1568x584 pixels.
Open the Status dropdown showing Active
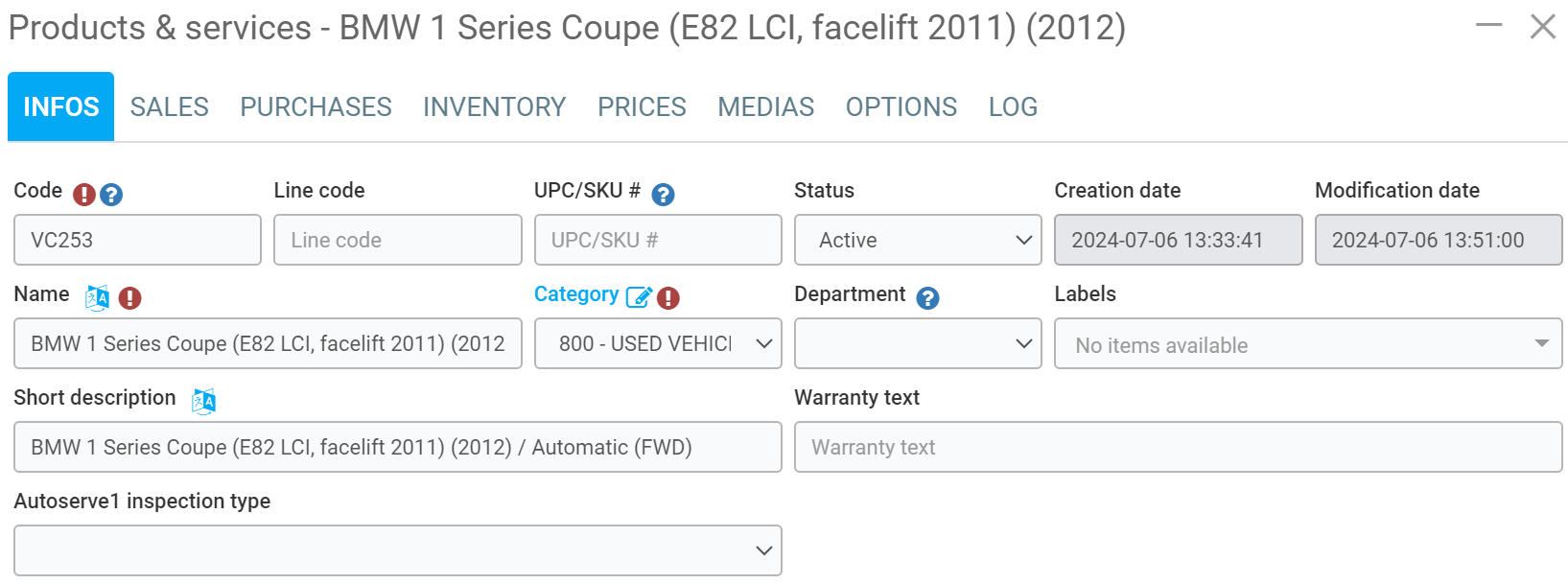click(918, 240)
